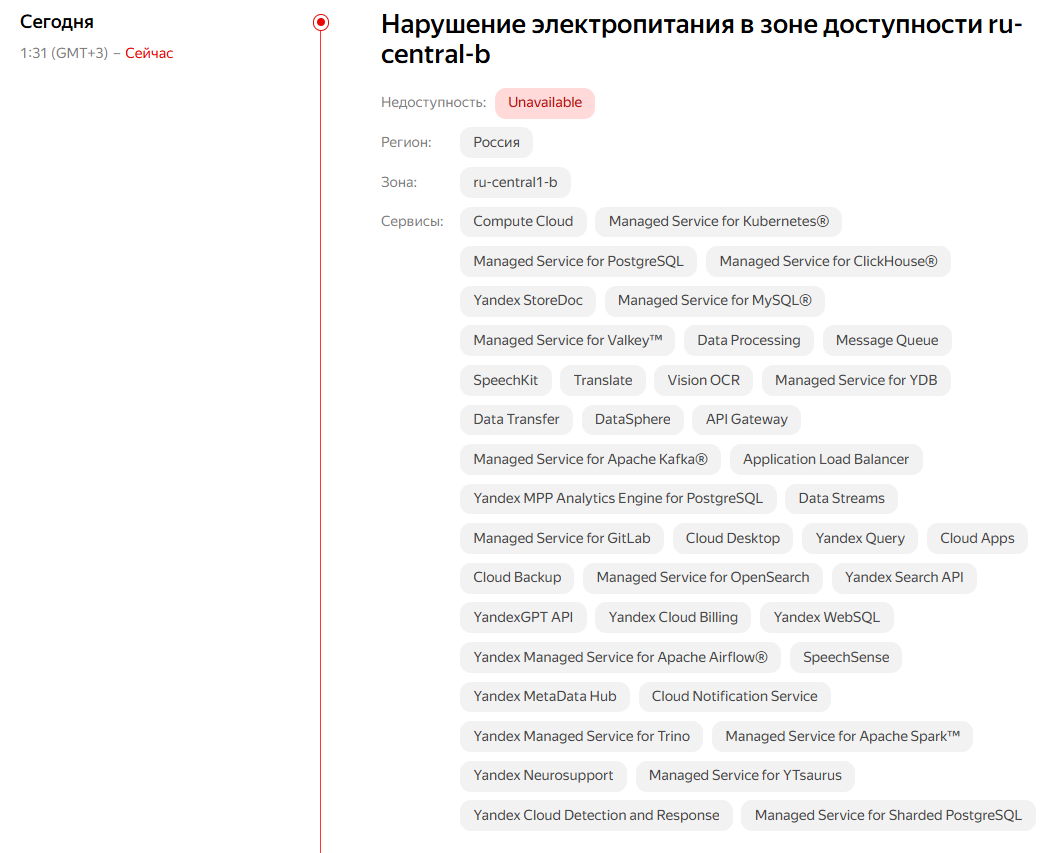Click Yandex Managed Service for Trino tag

point(582,736)
